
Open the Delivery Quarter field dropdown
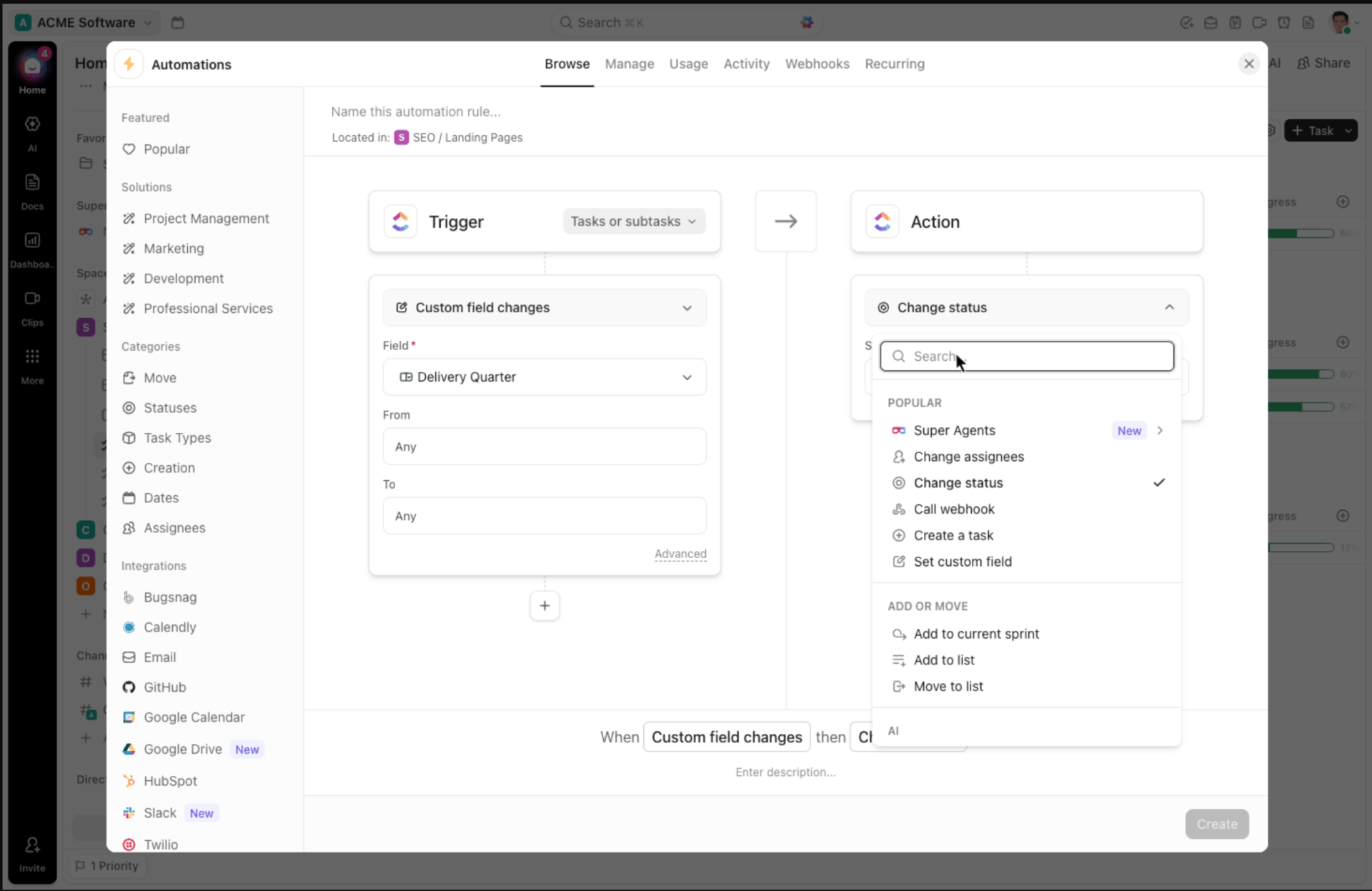pos(545,377)
